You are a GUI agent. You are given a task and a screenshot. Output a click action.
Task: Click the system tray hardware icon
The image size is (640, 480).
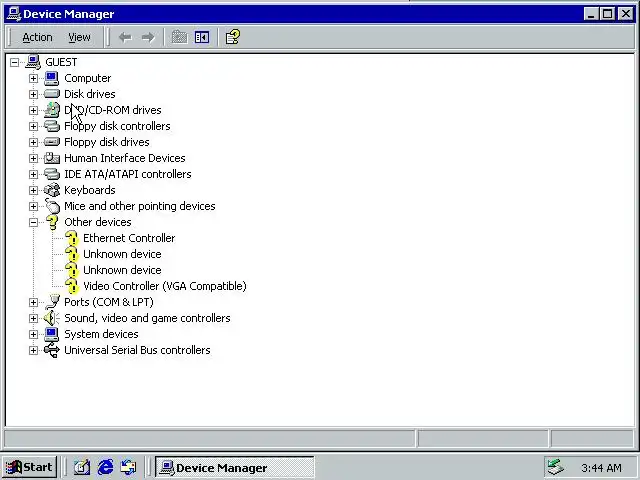pyautogui.click(x=555, y=467)
